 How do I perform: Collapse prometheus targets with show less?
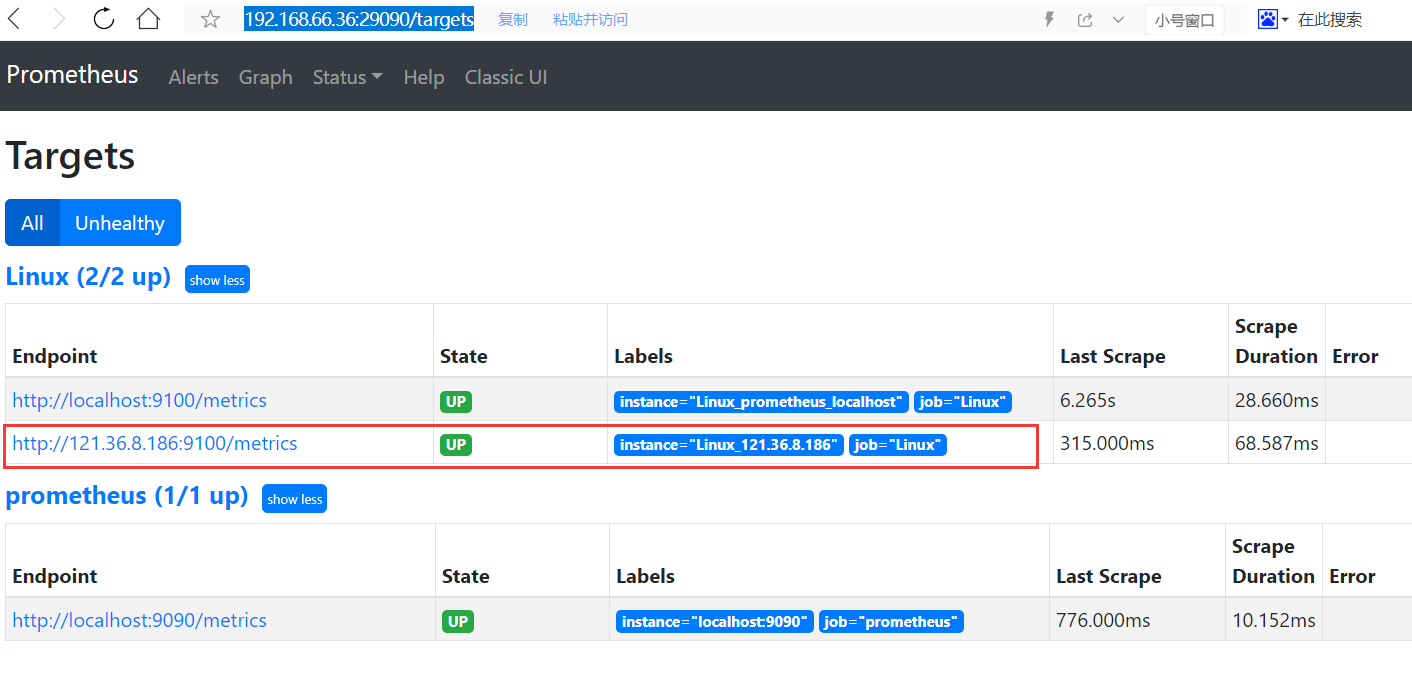[x=294, y=499]
